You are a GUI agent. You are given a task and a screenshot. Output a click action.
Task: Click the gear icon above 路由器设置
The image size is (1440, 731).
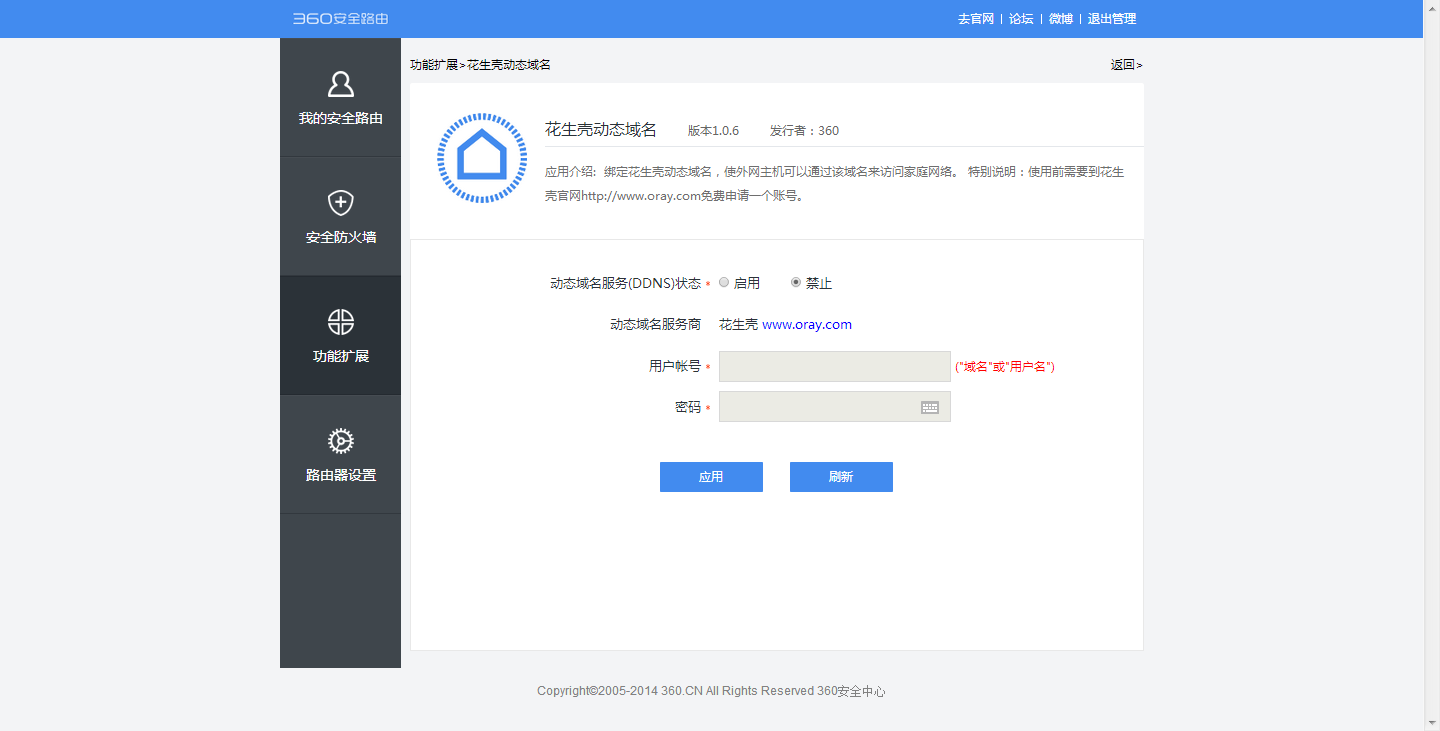pyautogui.click(x=341, y=441)
